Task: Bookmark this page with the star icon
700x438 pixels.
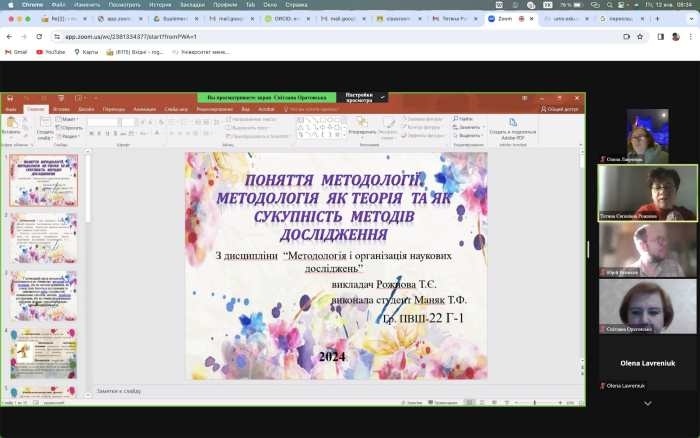Action: click(x=643, y=36)
